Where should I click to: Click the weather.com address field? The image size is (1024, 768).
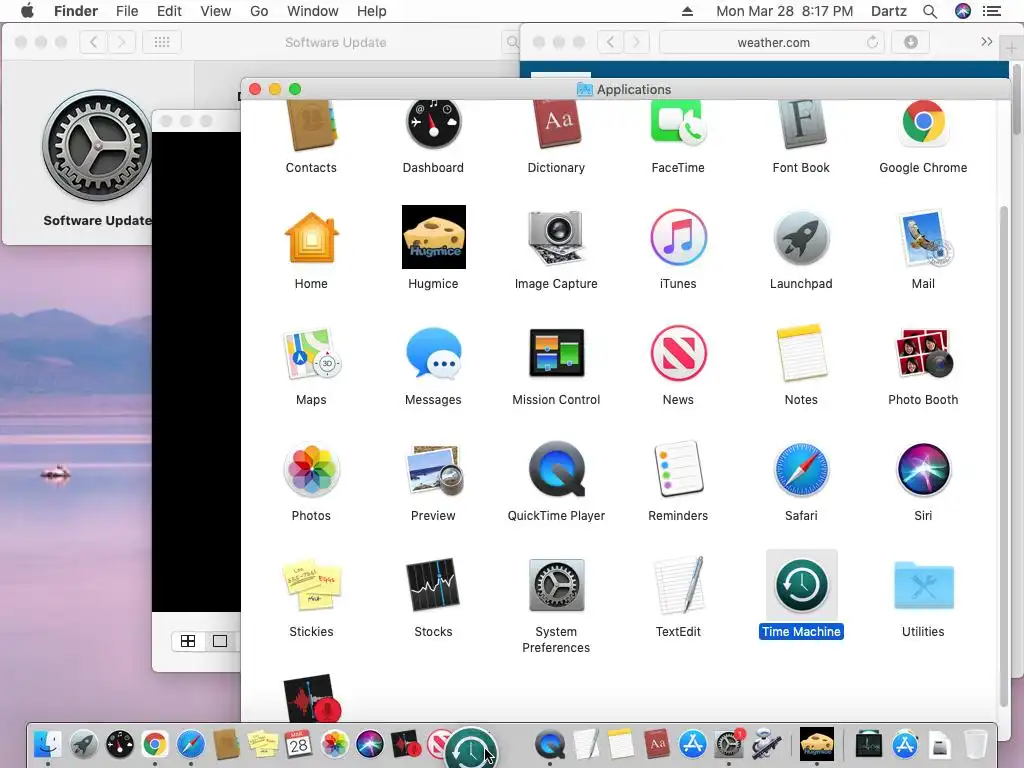(772, 42)
